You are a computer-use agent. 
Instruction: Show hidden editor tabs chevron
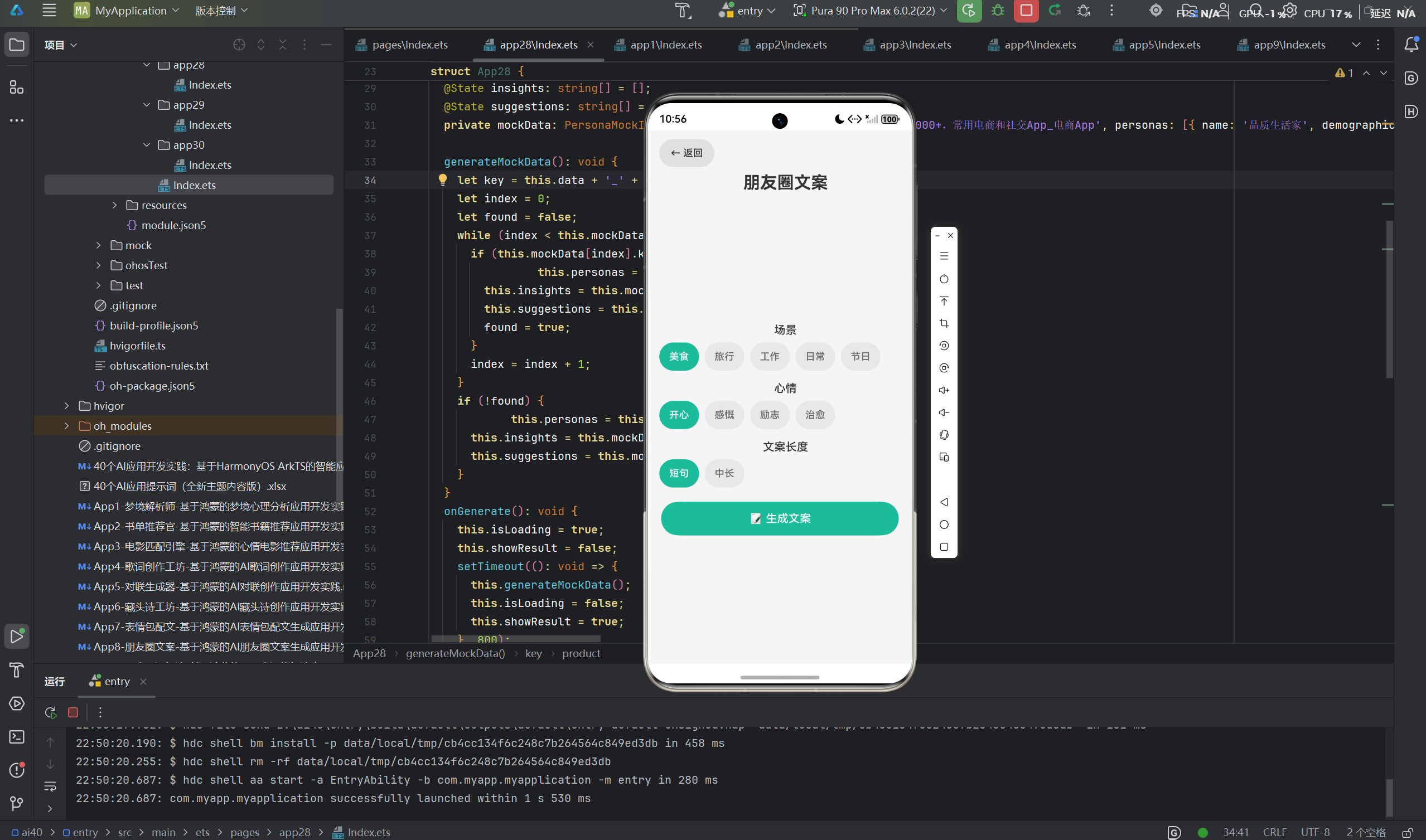tap(1355, 45)
